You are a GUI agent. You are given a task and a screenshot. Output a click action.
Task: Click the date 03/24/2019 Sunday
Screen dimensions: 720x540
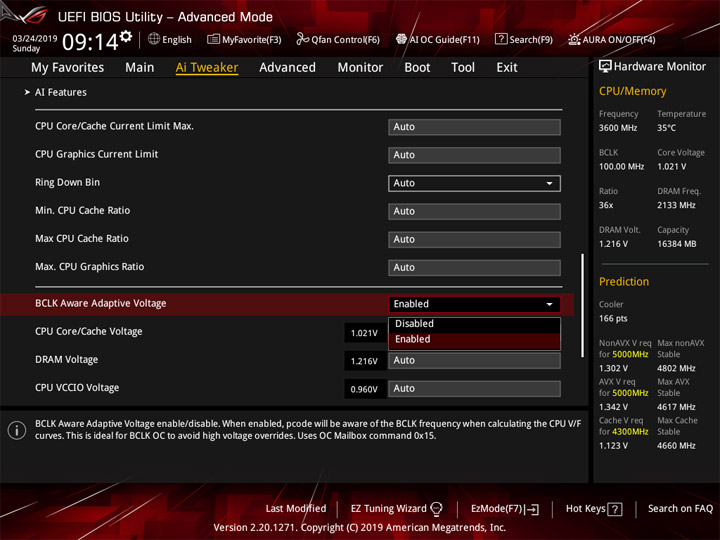(34, 43)
